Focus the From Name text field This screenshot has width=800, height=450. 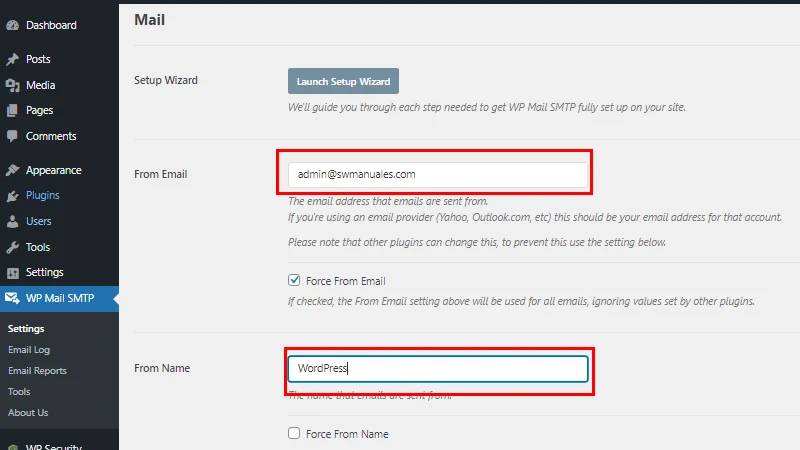tap(437, 368)
